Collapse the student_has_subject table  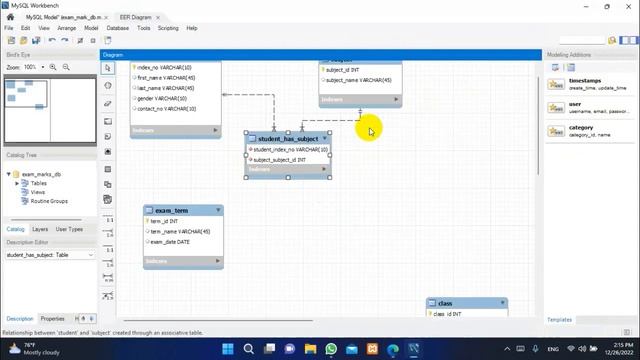tap(324, 138)
